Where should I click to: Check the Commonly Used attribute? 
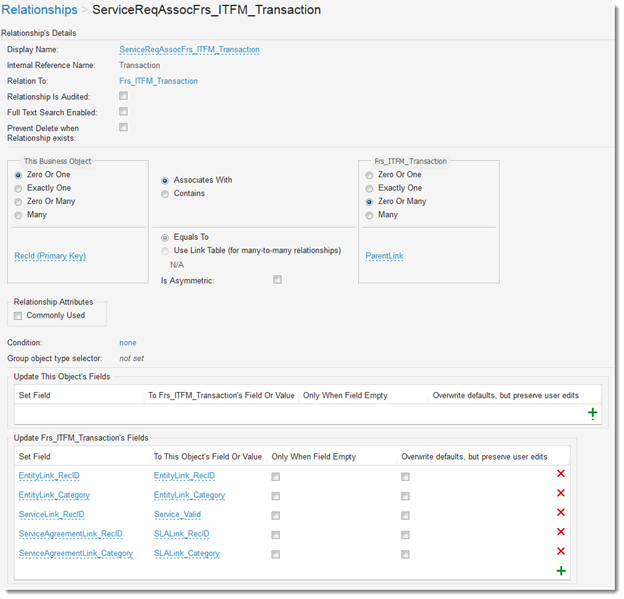click(18, 316)
